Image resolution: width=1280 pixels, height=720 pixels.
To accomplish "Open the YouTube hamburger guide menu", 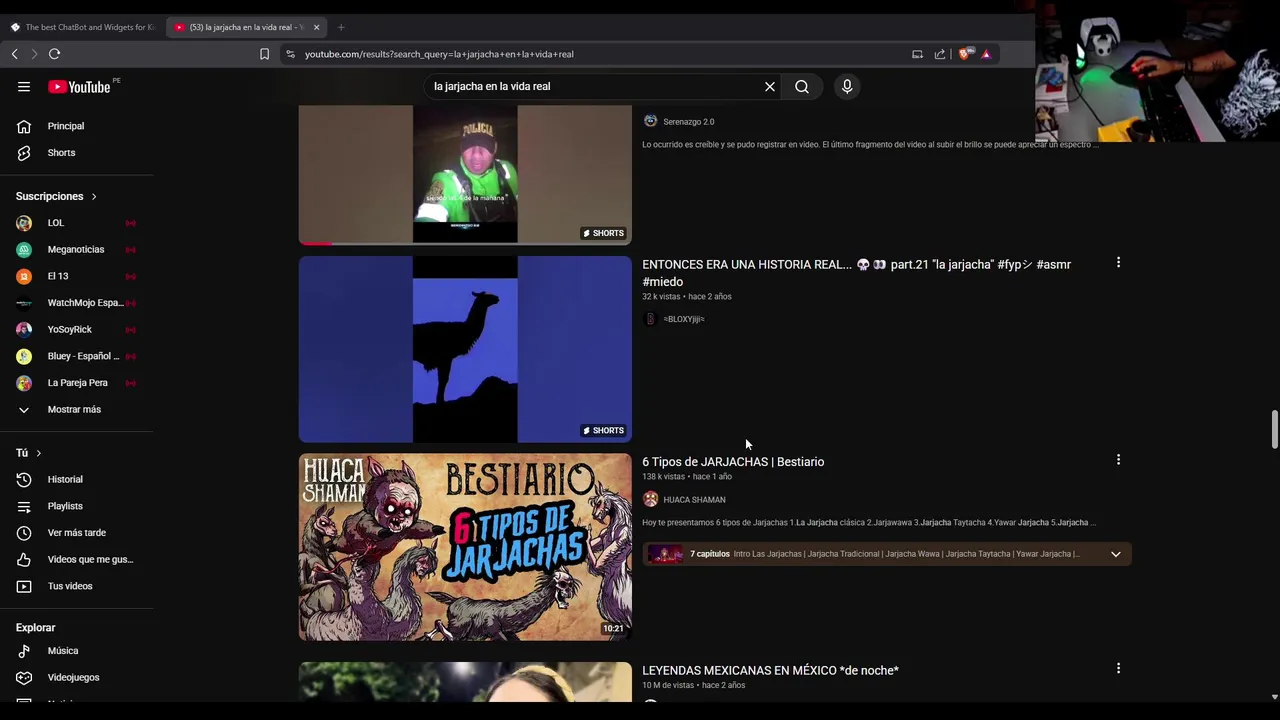I will 24,87.
